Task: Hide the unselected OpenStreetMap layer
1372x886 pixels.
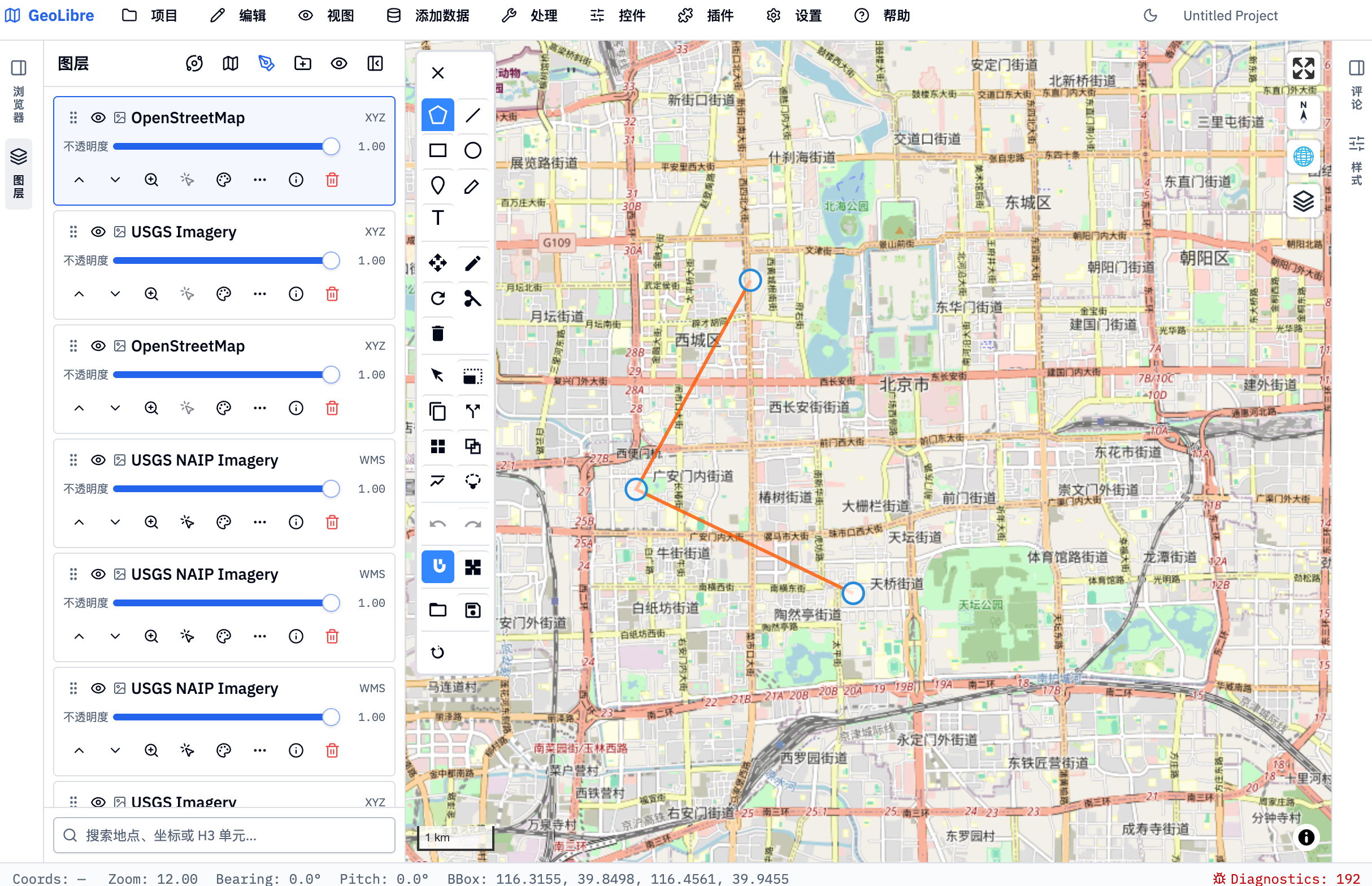Action: click(x=98, y=346)
